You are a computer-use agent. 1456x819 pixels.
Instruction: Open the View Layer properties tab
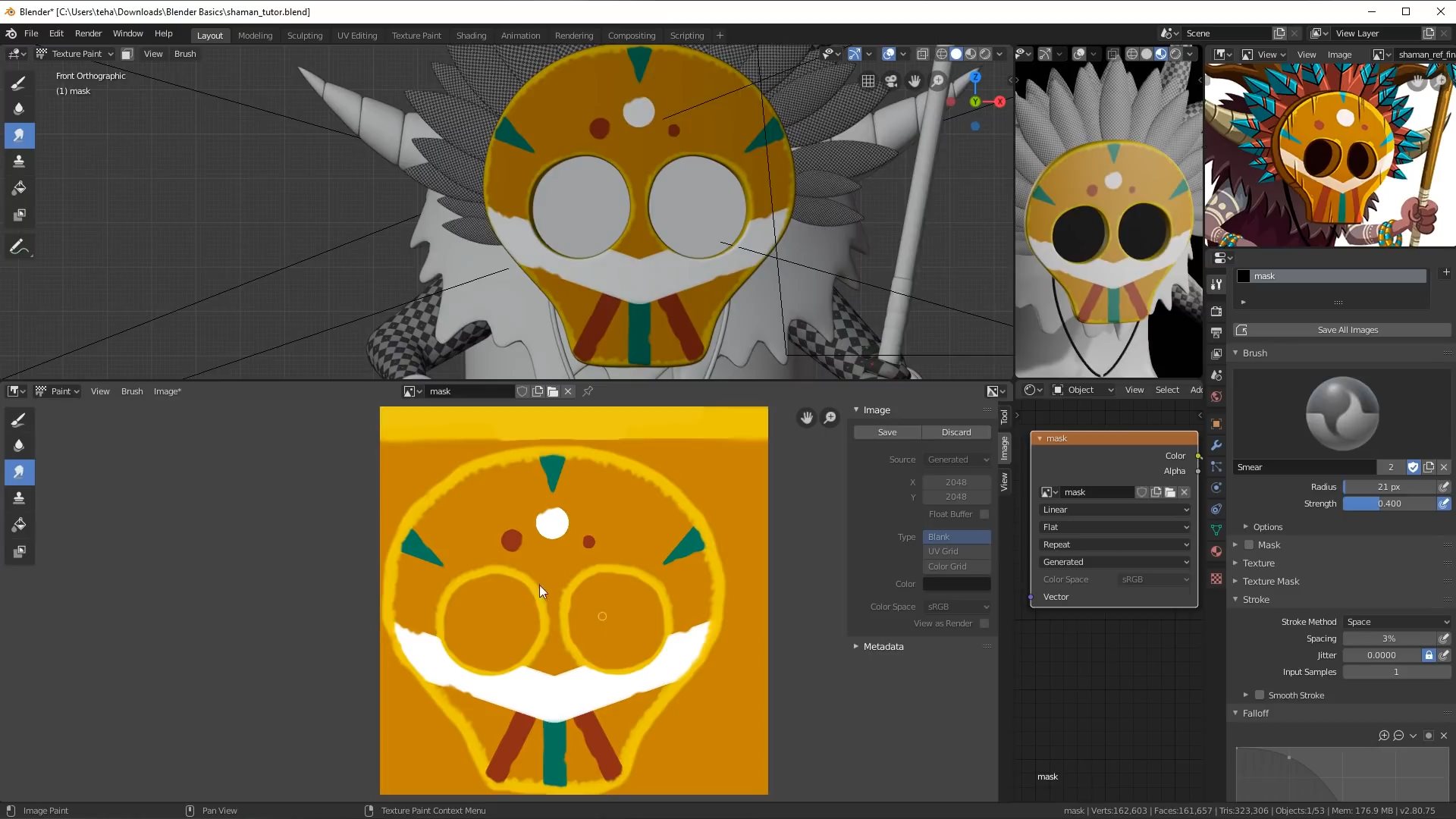pyautogui.click(x=1216, y=354)
